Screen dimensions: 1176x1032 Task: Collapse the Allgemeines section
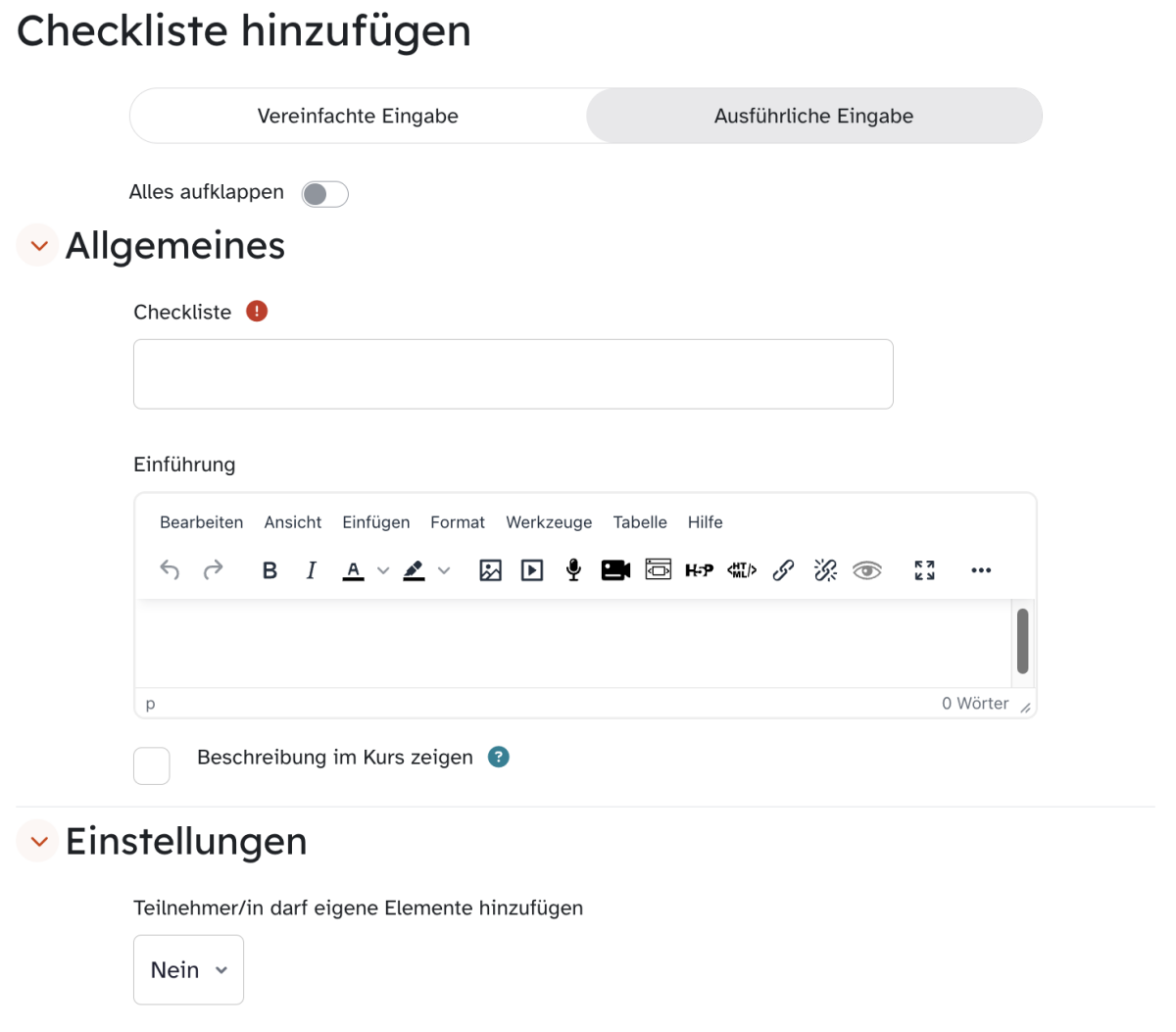tap(39, 246)
